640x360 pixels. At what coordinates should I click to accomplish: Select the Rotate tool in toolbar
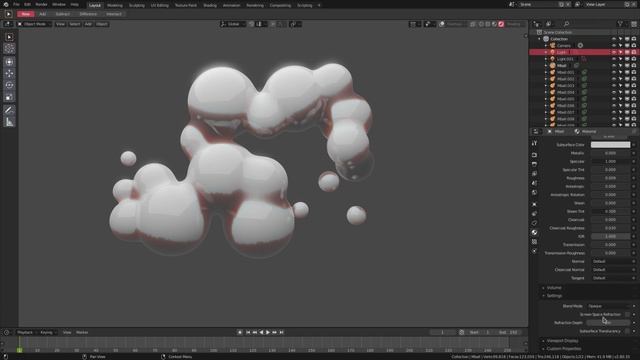click(9, 85)
